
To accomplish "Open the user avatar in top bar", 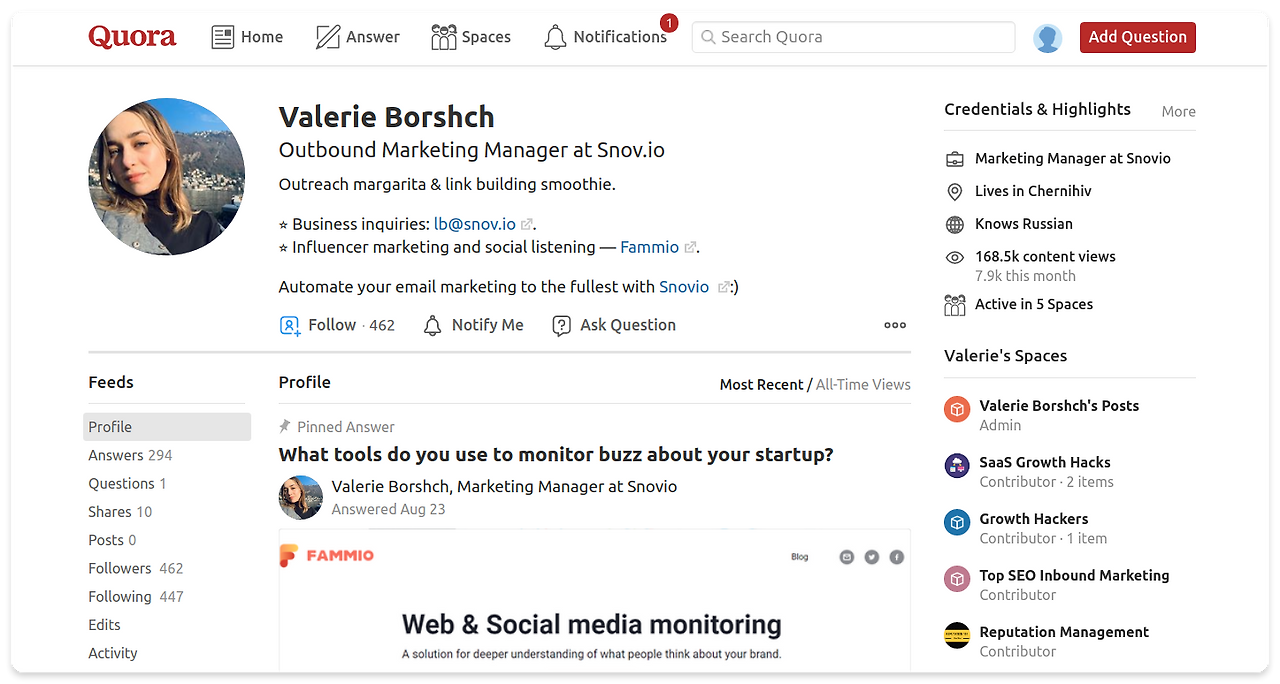I will 1047,38.
